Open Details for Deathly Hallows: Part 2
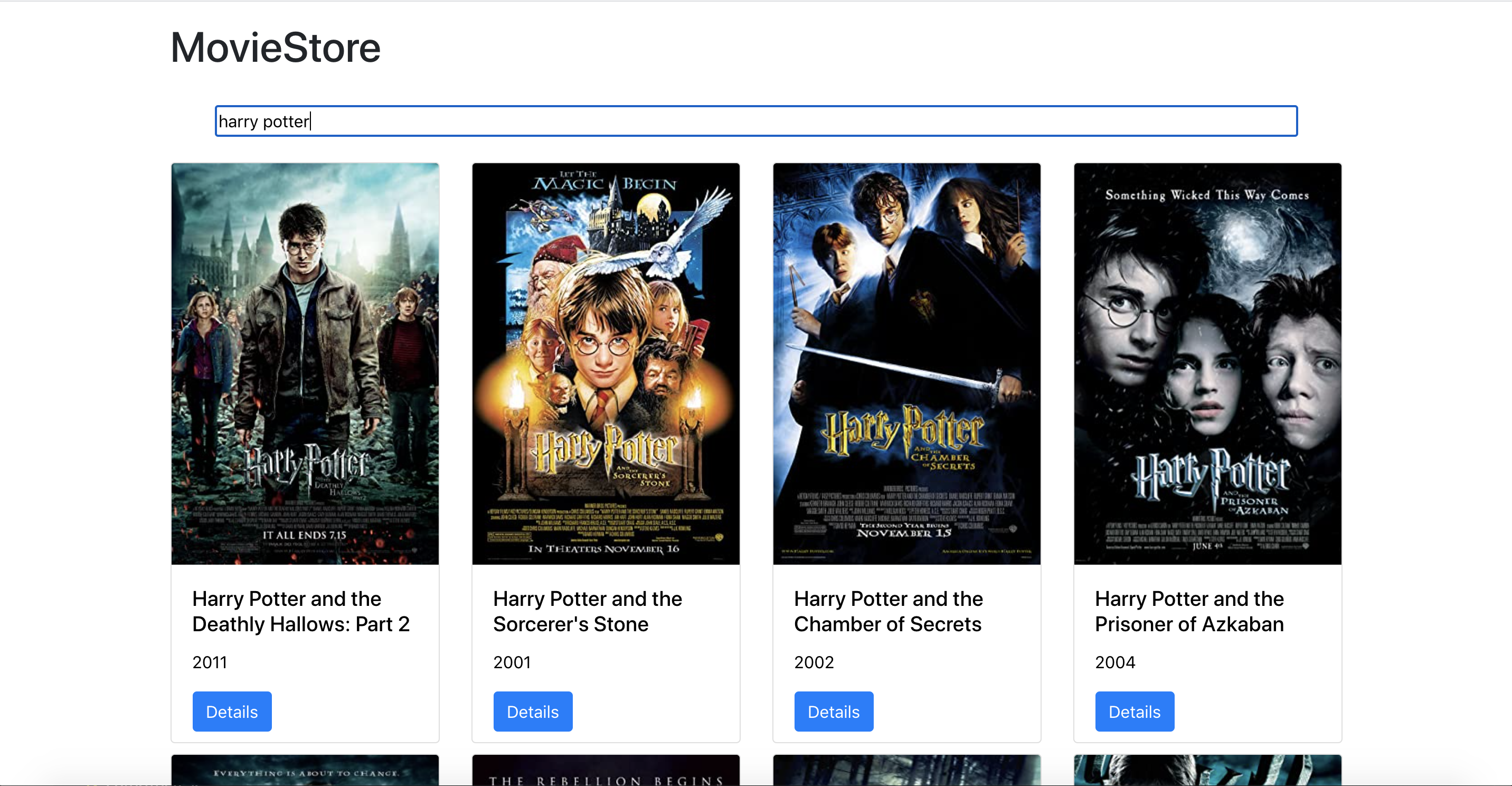Viewport: 1512px width, 786px height. pos(232,712)
